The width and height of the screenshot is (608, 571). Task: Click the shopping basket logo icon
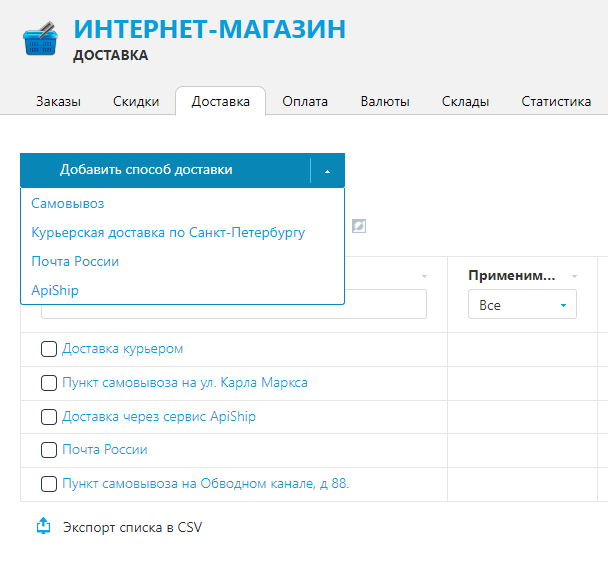(x=40, y=39)
